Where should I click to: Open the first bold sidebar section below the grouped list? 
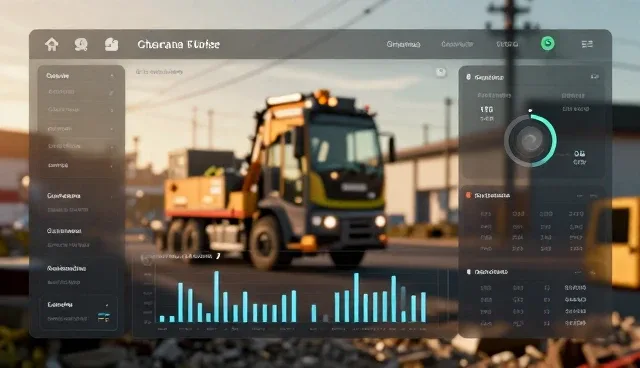(x=64, y=196)
